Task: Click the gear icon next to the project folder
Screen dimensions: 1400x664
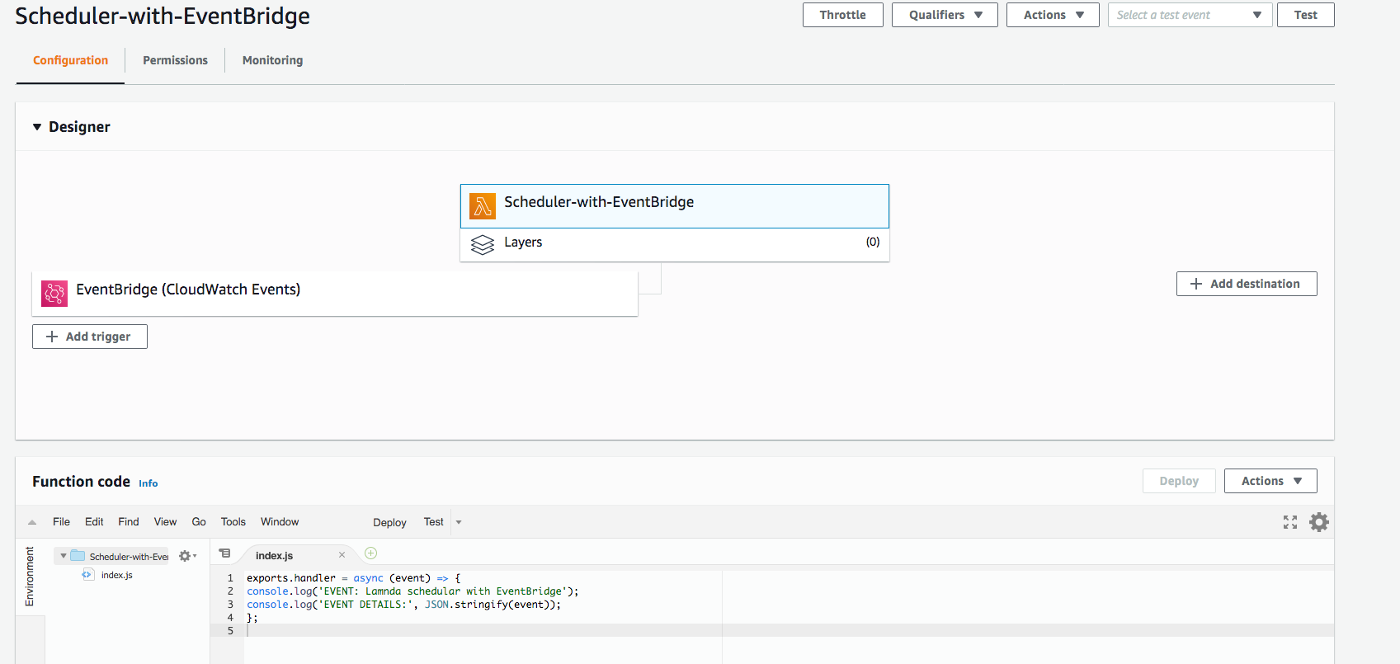Action: pyautogui.click(x=184, y=554)
